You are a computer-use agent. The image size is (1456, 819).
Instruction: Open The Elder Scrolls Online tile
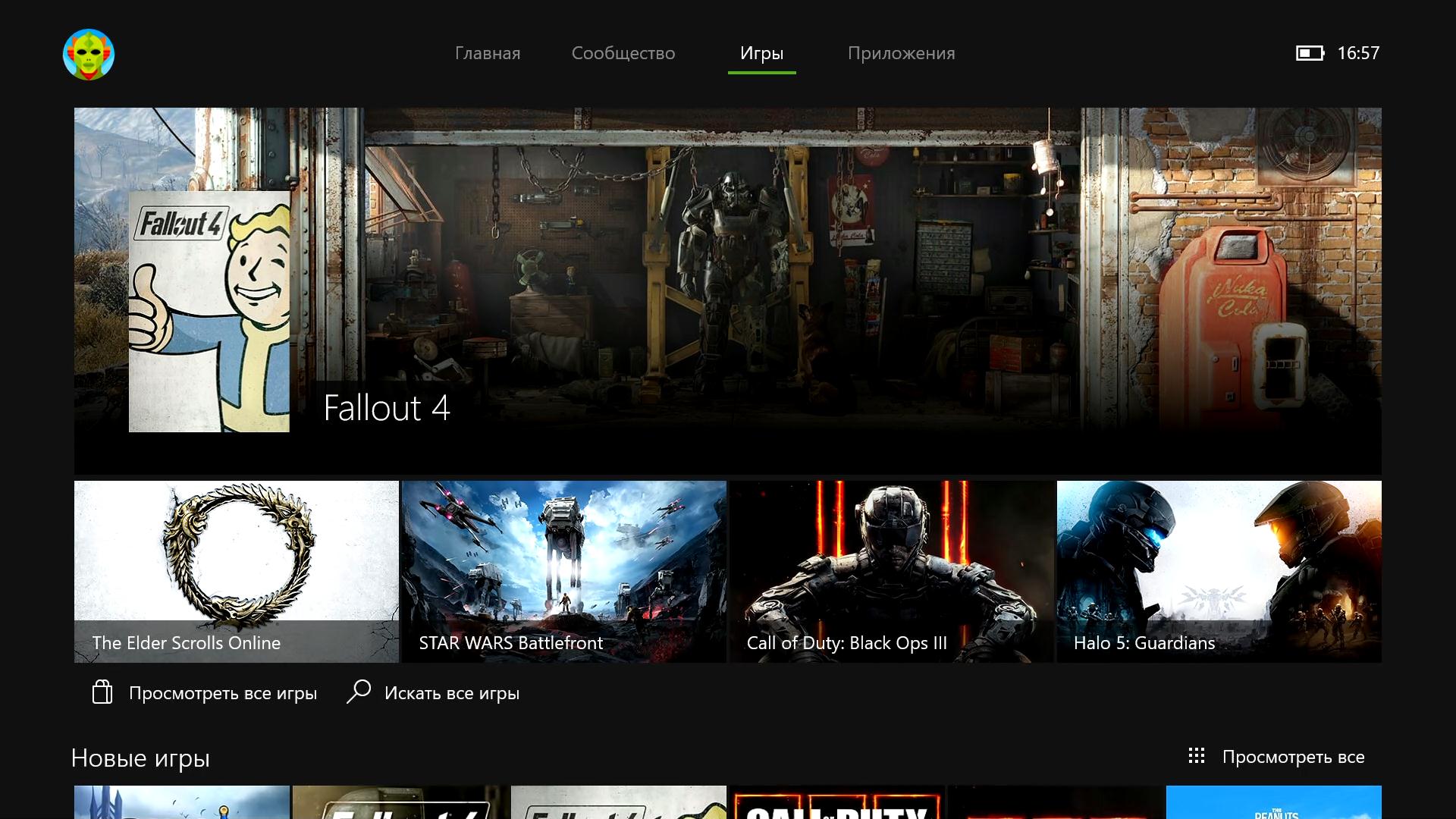[x=237, y=571]
